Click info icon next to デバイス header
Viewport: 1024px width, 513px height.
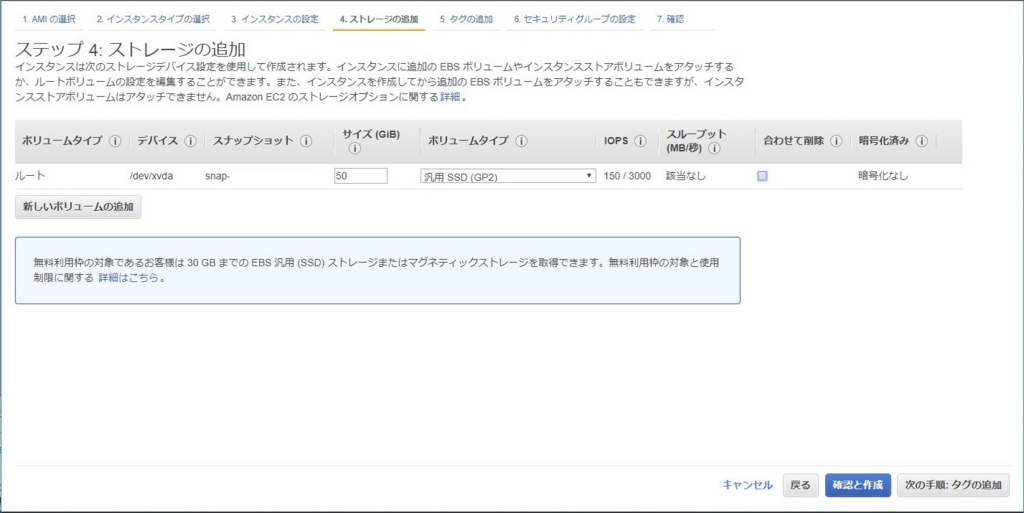[x=190, y=141]
